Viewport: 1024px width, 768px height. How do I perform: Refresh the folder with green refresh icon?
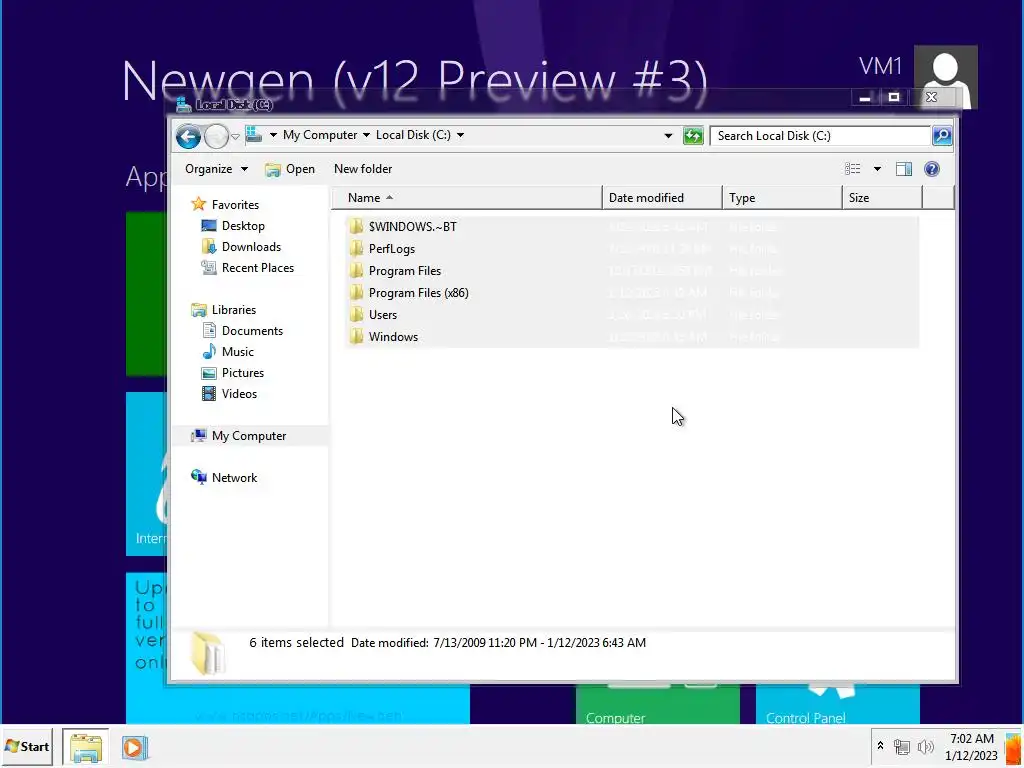click(x=693, y=136)
